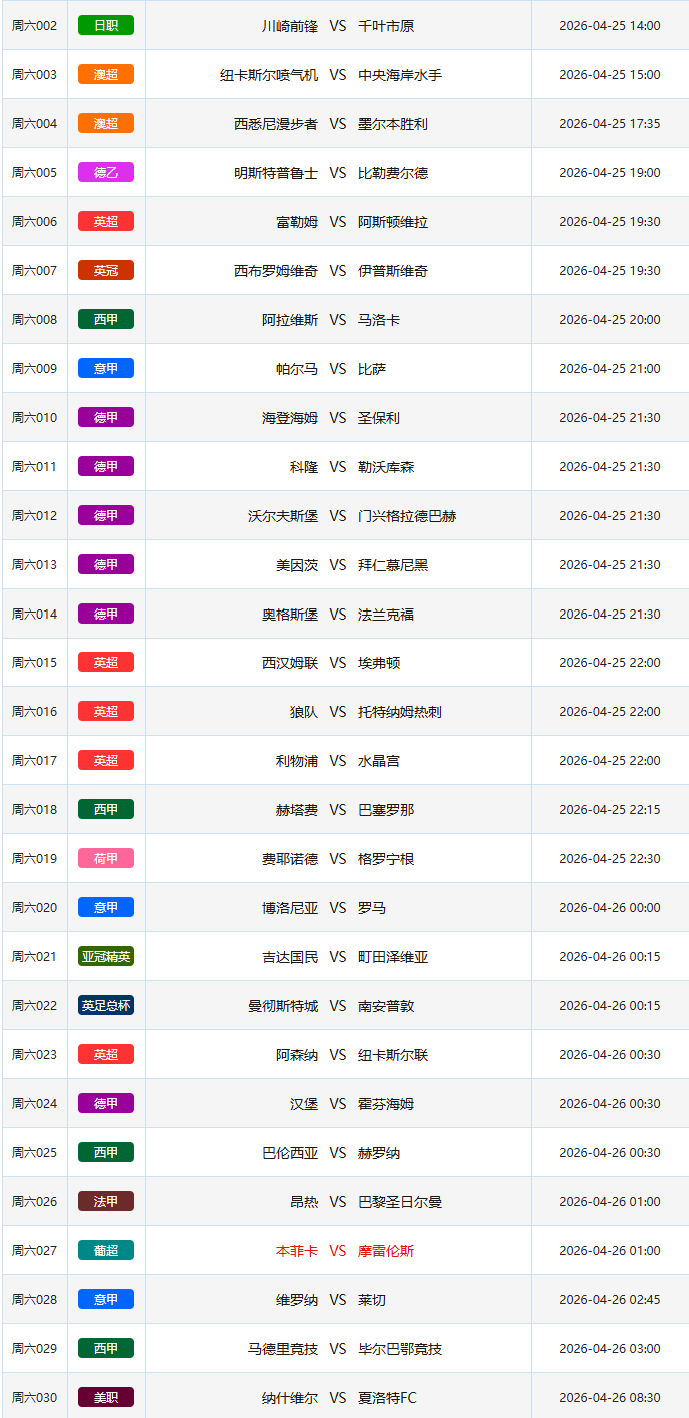Click the 意甲 badge in row 周六009
689x1418 pixels.
(x=106, y=368)
